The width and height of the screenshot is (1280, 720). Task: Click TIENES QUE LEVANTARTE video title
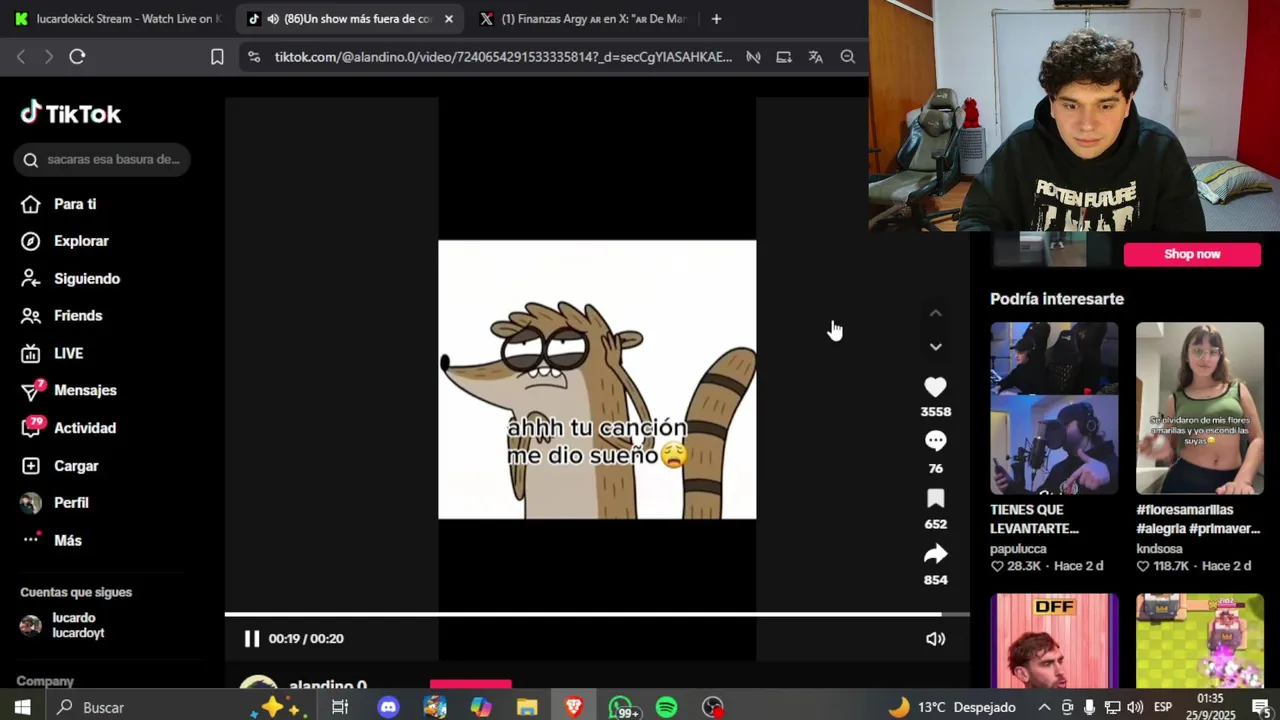pyautogui.click(x=1034, y=519)
